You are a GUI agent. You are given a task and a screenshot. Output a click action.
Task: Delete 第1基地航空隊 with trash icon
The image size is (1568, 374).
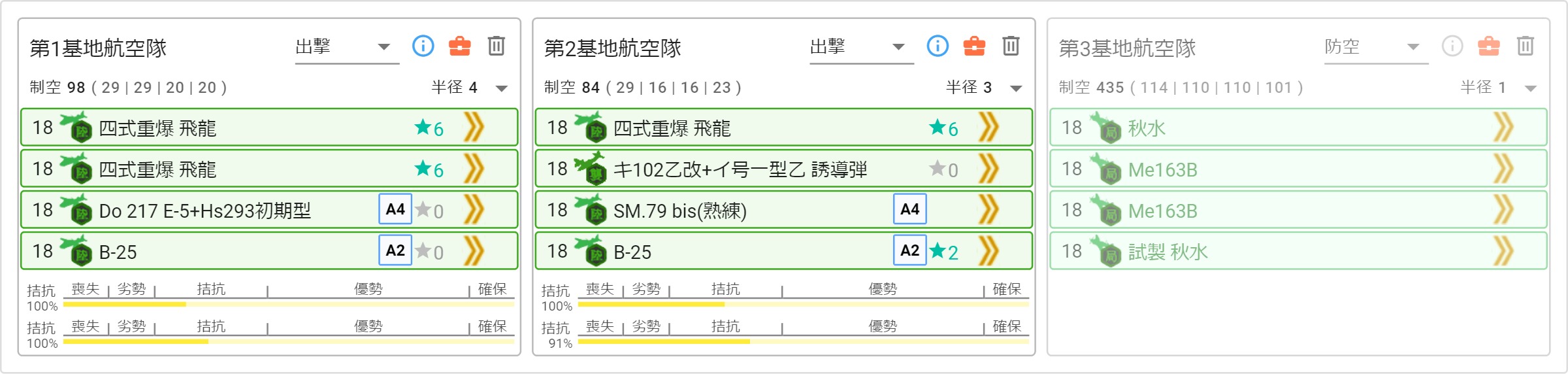[x=497, y=46]
